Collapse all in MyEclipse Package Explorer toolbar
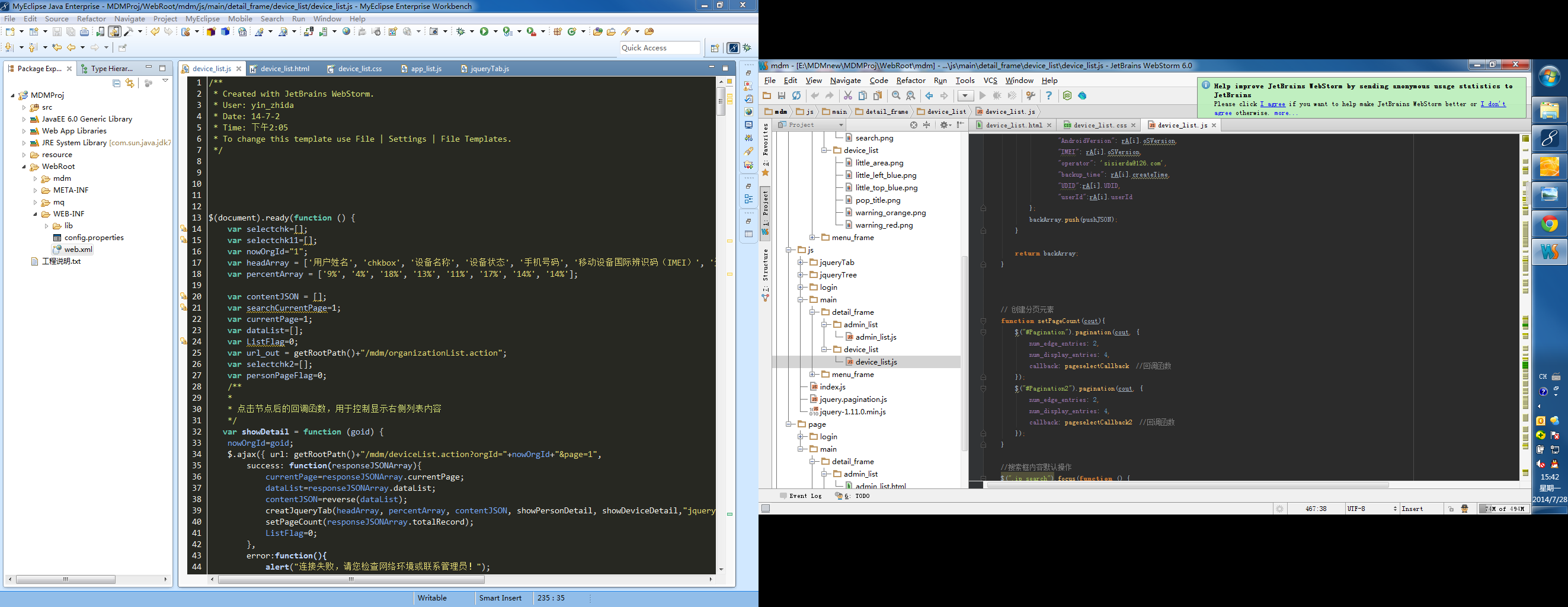1568x607 pixels. [x=117, y=83]
